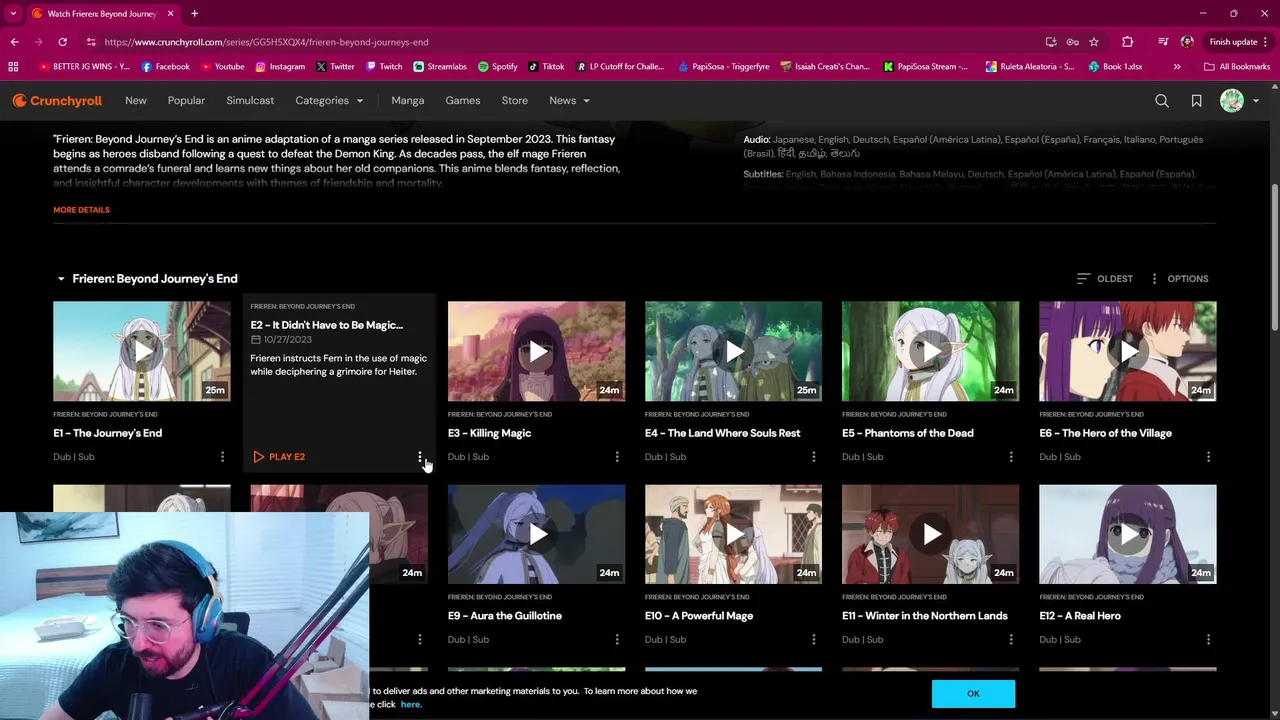Open the Tiktok bookmark
Viewport: 1280px width, 720px height.
(546, 67)
